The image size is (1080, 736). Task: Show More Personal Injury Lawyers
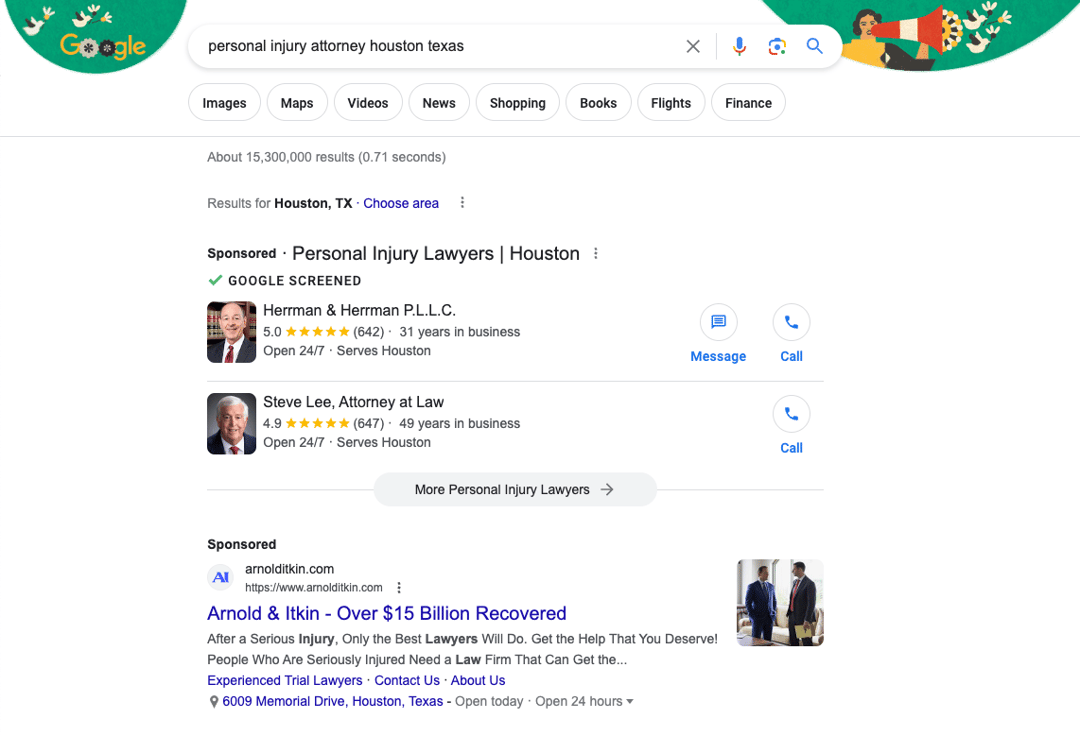(x=515, y=490)
